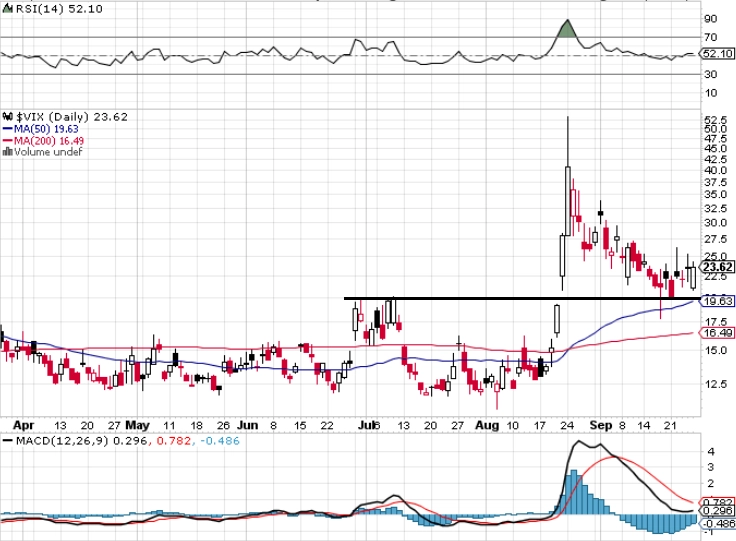Click the Apr label on time axis
Screen dimensions: 736x541
coord(23,425)
